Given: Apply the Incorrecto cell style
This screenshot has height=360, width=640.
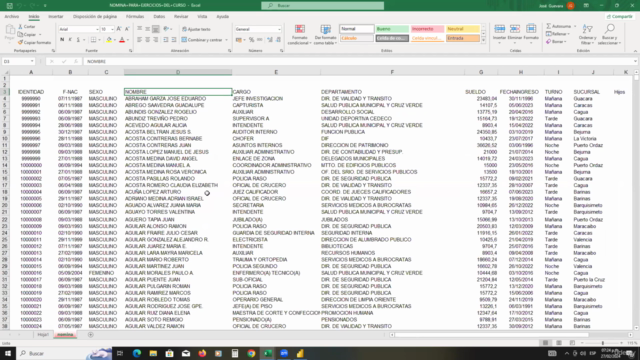Looking at the screenshot, I should coord(427,29).
